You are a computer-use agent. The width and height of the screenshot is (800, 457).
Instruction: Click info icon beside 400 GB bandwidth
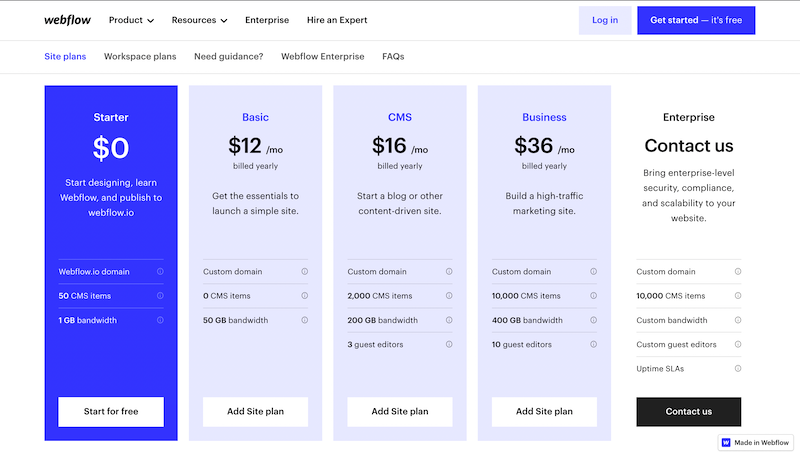click(x=594, y=320)
